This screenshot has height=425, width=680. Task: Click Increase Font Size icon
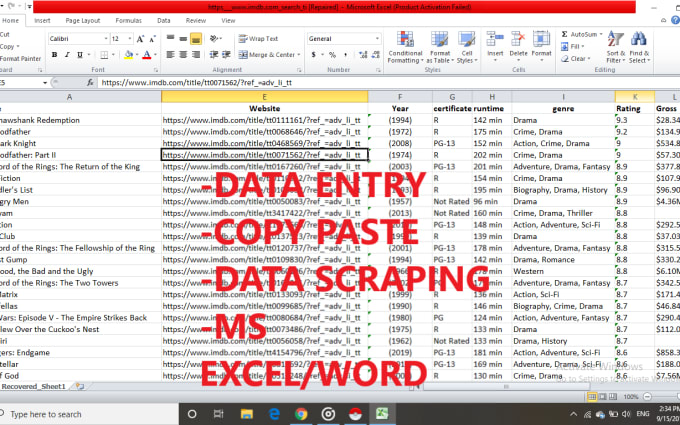tap(140, 39)
